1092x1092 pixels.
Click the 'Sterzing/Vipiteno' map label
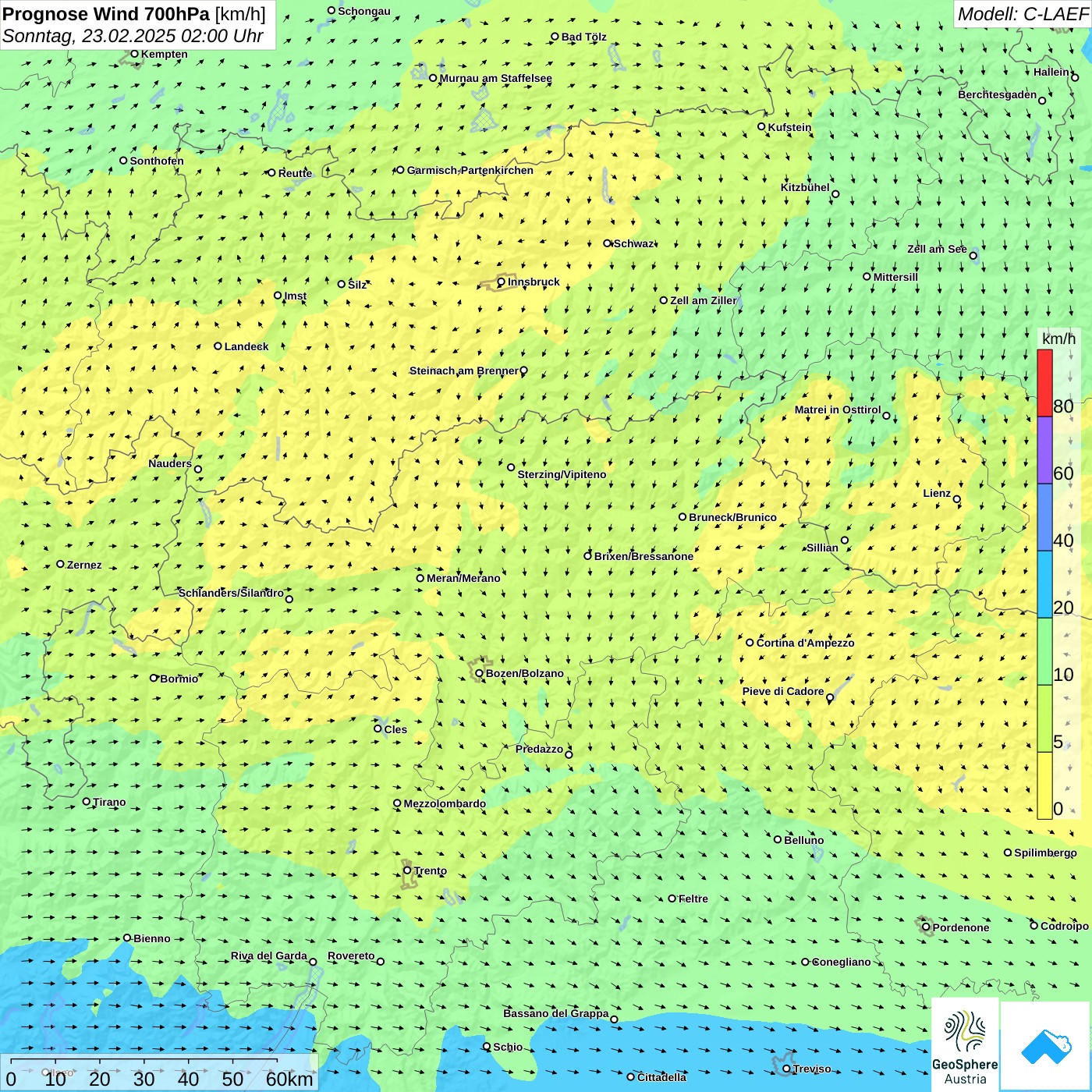[x=562, y=474]
